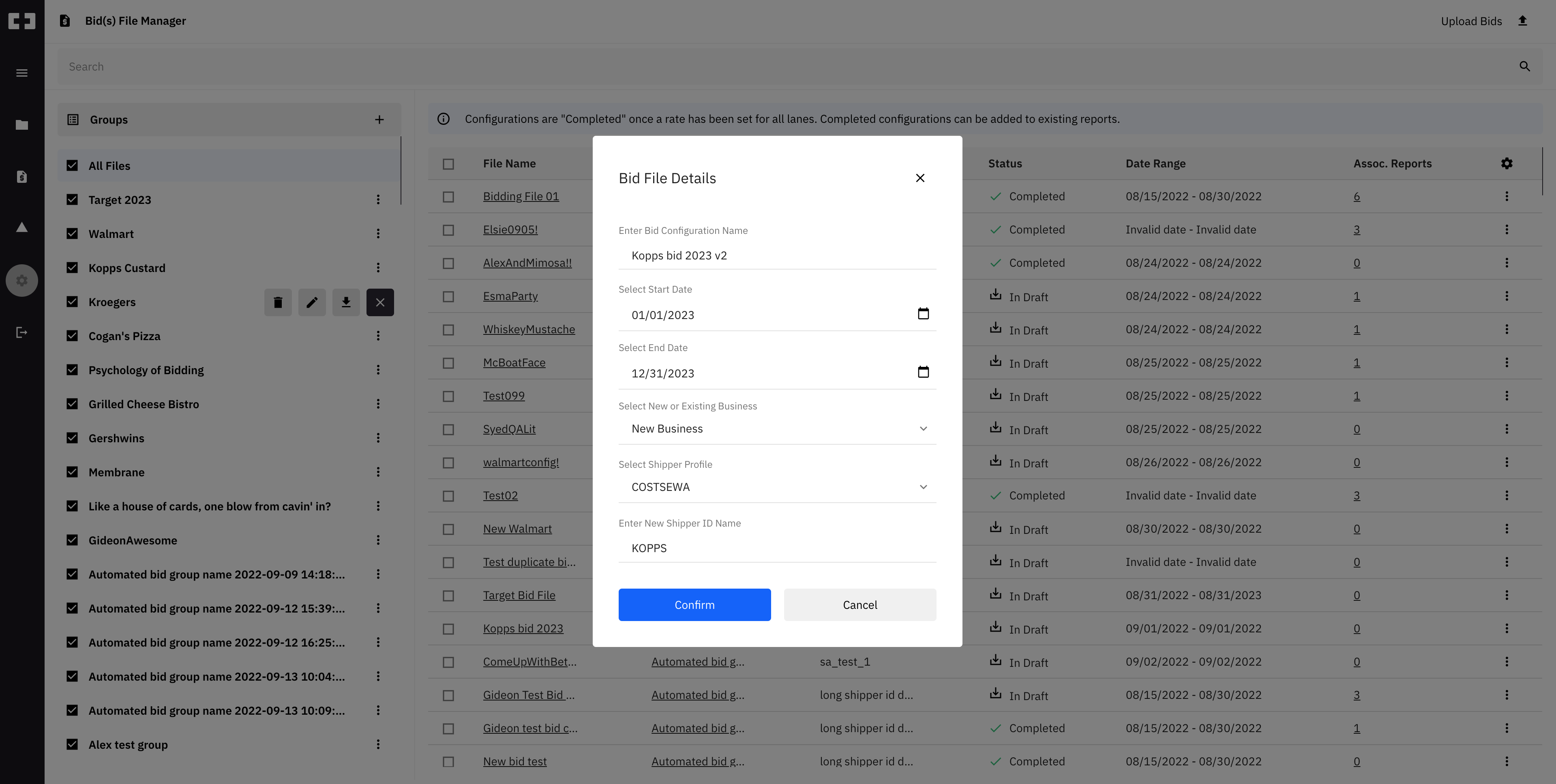Edit the Kroegers group using pencil icon
Image resolution: width=1556 pixels, height=784 pixels.
point(312,302)
